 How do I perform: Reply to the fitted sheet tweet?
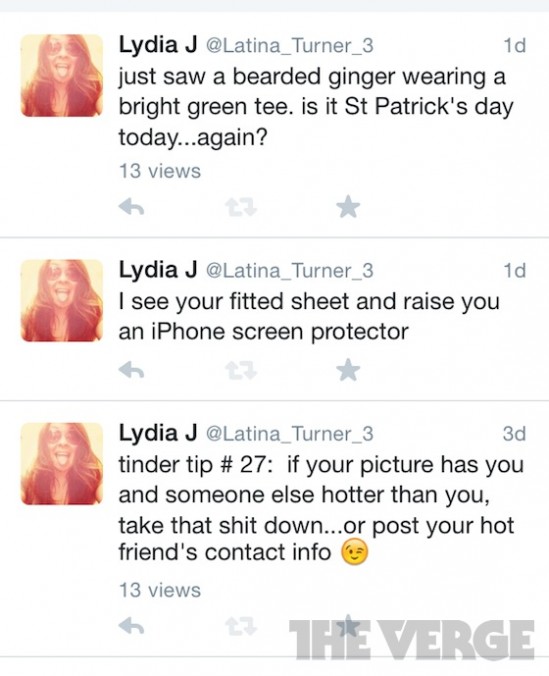pos(132,370)
